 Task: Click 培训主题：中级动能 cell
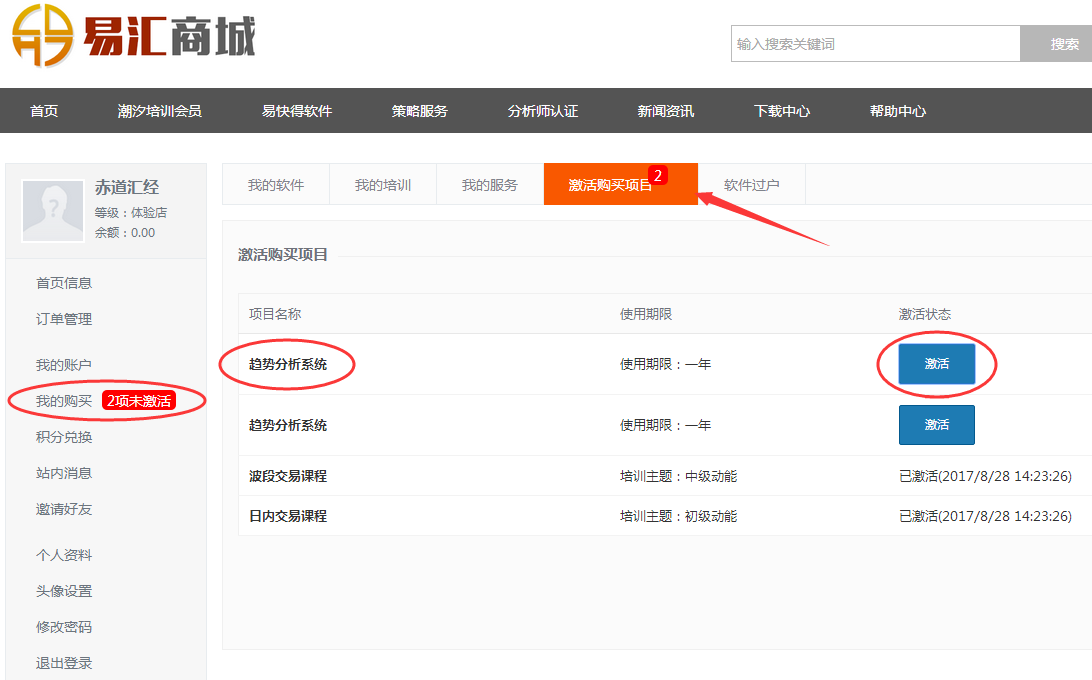(x=679, y=476)
